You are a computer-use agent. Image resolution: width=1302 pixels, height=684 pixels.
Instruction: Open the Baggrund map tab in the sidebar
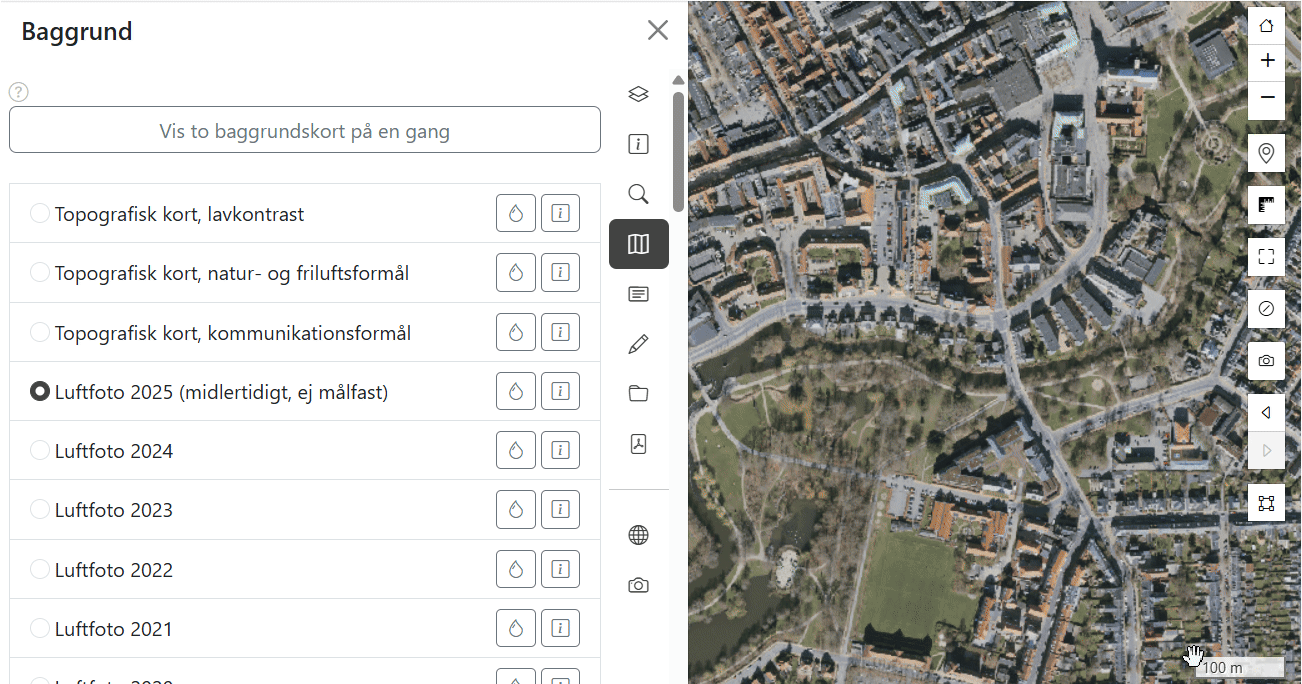[x=638, y=244]
